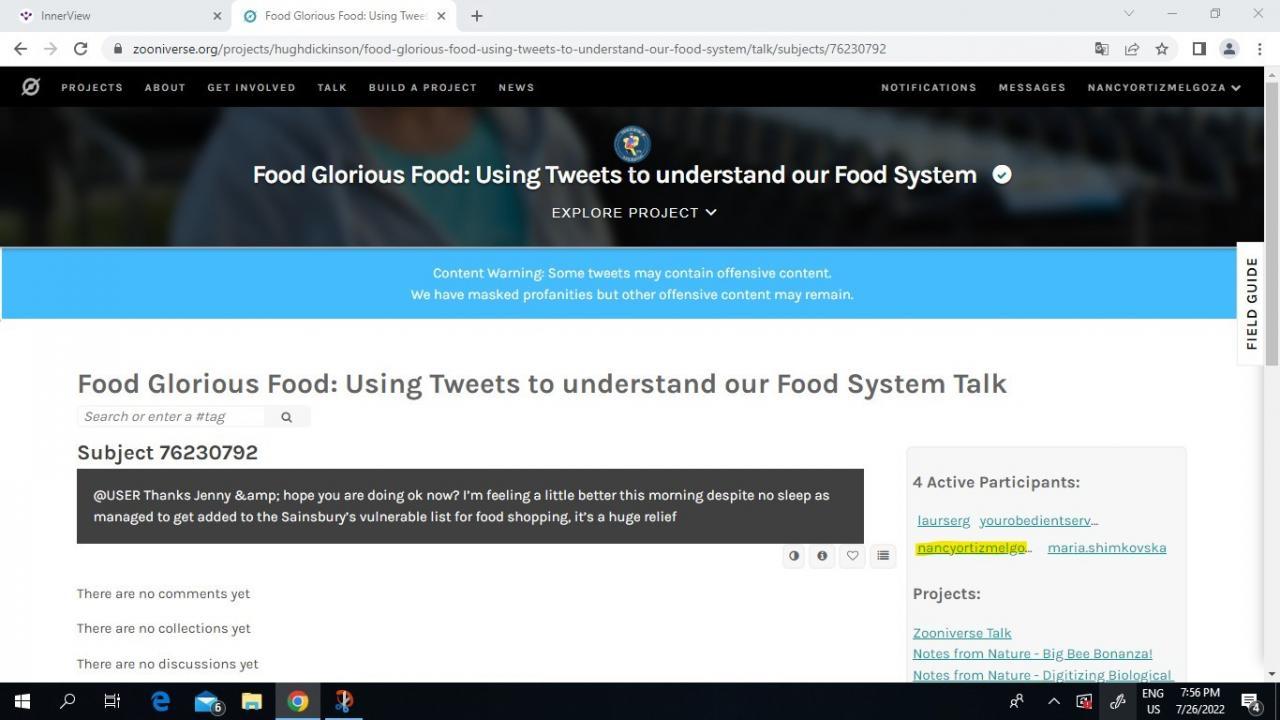
Task: Open the PROJECTS menu item
Action: click(92, 87)
